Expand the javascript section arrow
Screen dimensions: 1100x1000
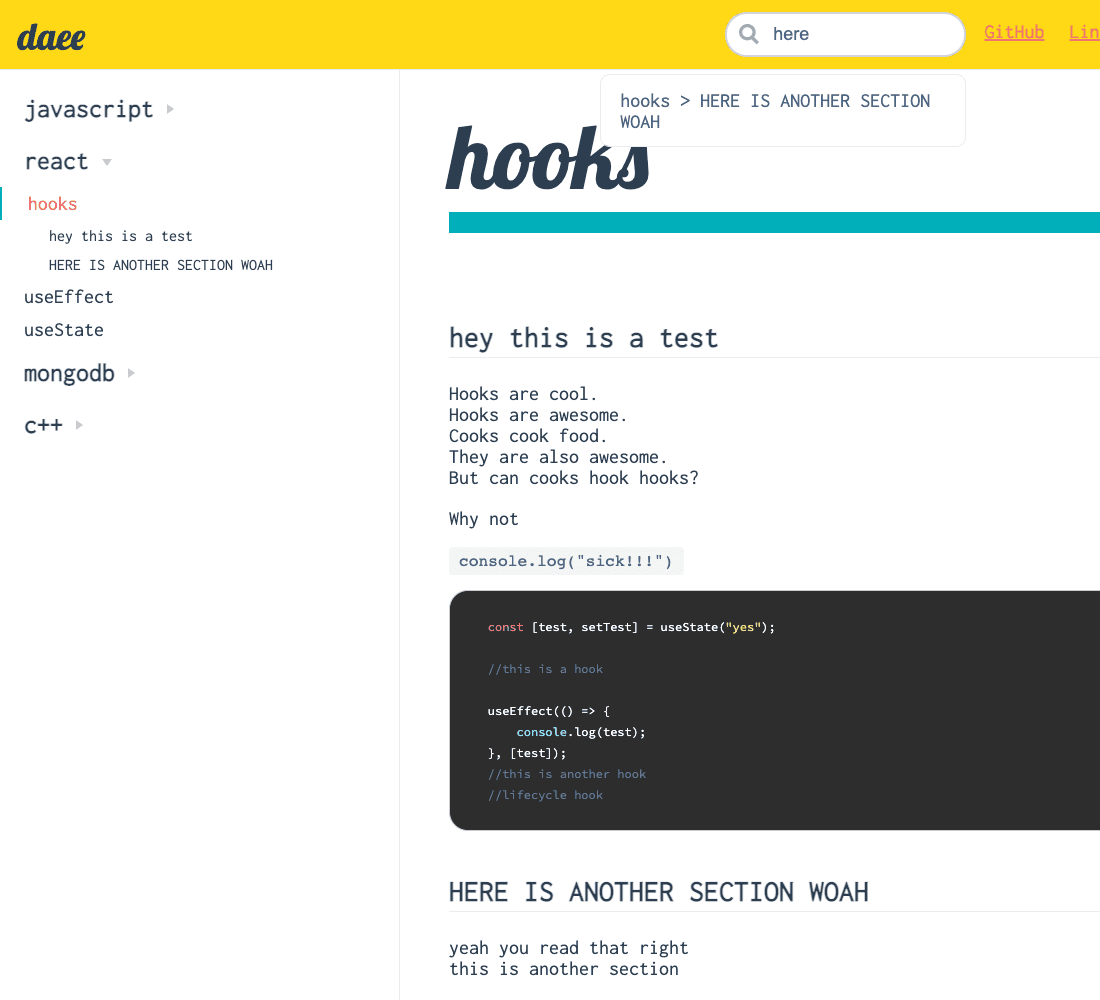tap(170, 109)
